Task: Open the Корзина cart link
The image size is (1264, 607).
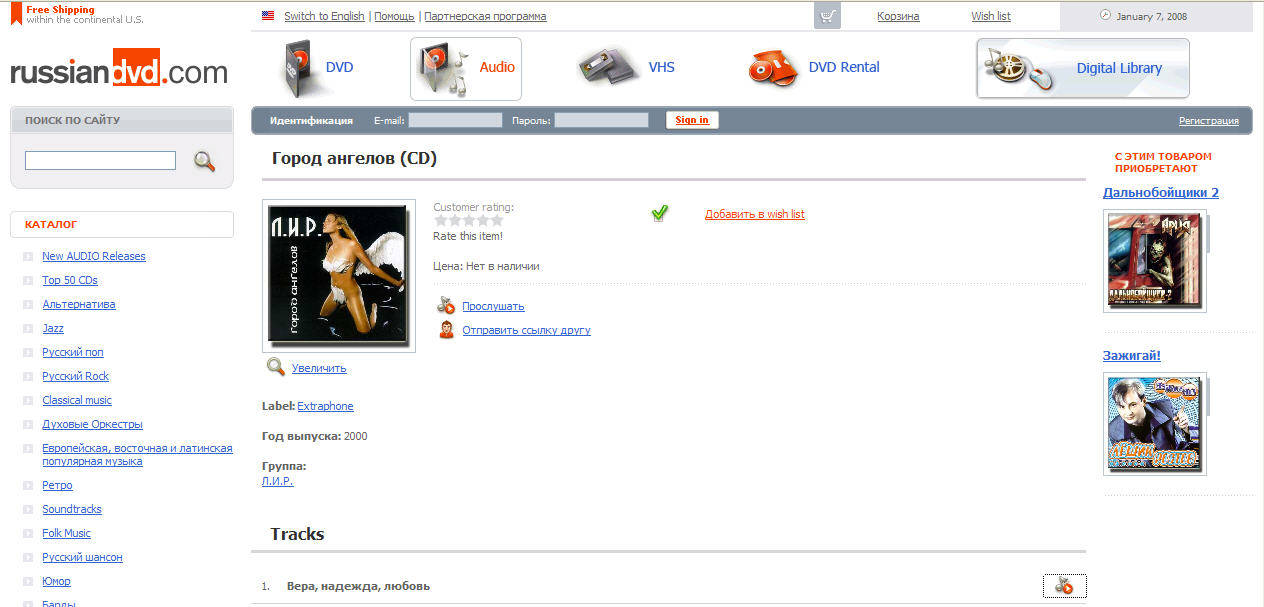Action: (898, 16)
